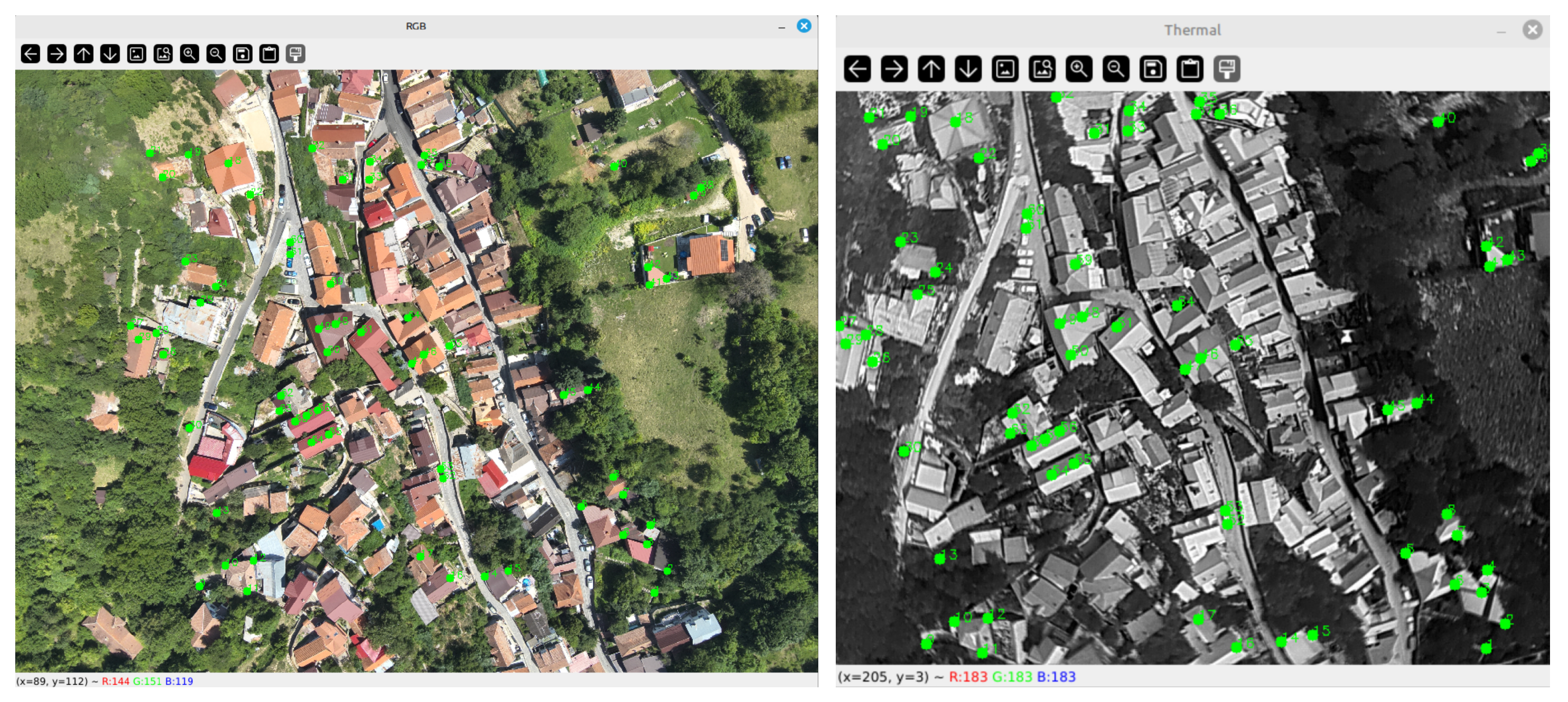
Task: Save the current Thermal image
Action: coord(1153,69)
